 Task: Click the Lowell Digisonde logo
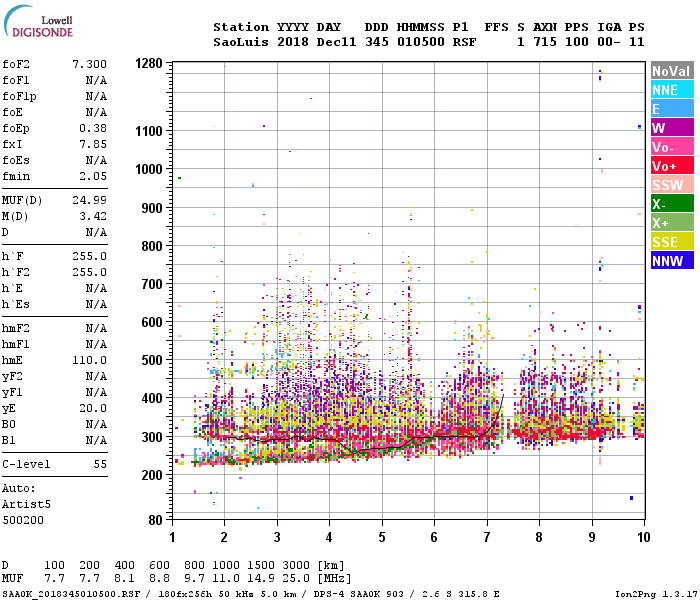tap(38, 22)
